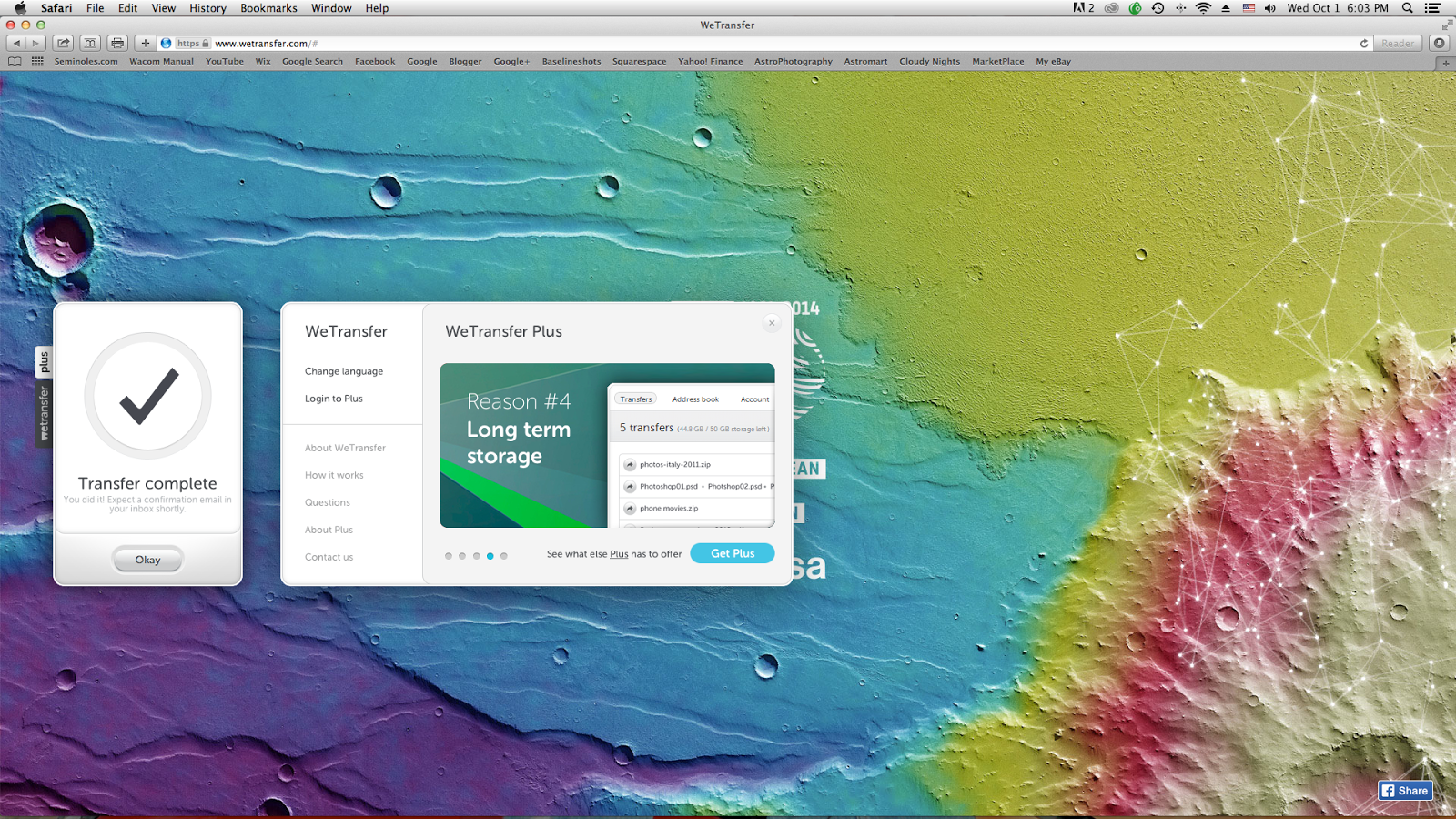Open the Bookmarks menu

point(268,8)
